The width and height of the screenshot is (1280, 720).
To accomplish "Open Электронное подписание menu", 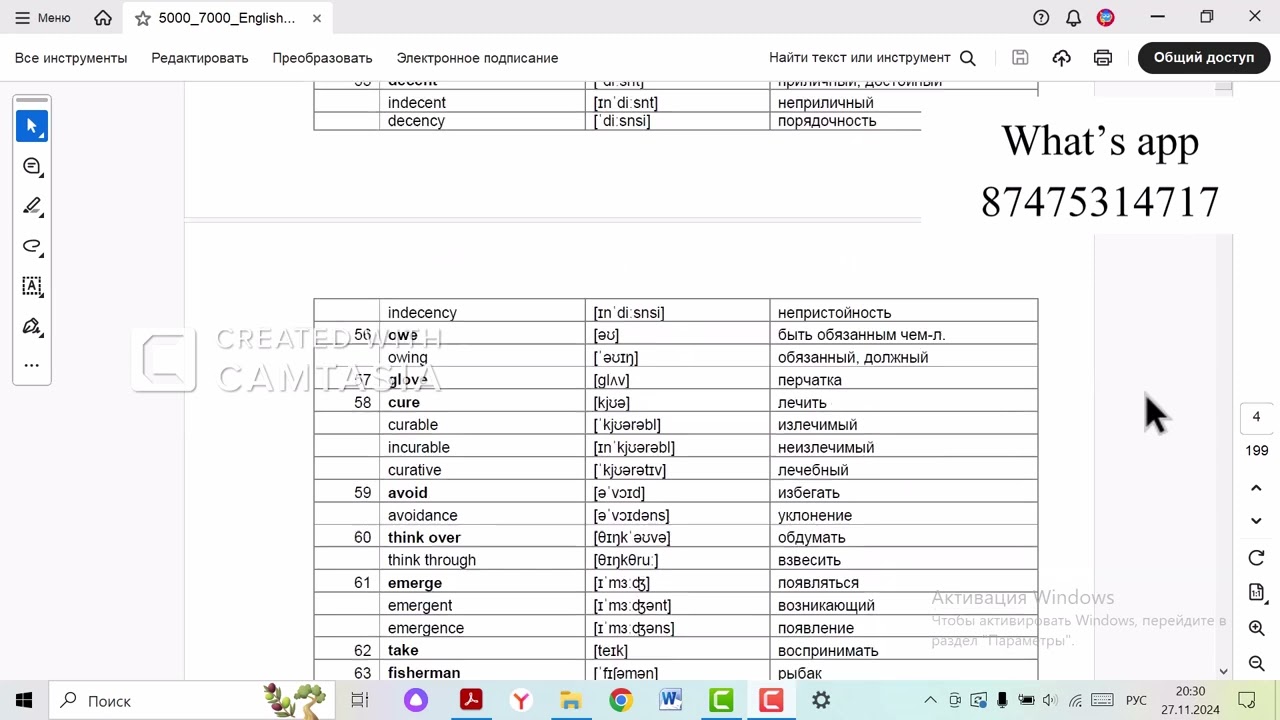I will (x=477, y=58).
